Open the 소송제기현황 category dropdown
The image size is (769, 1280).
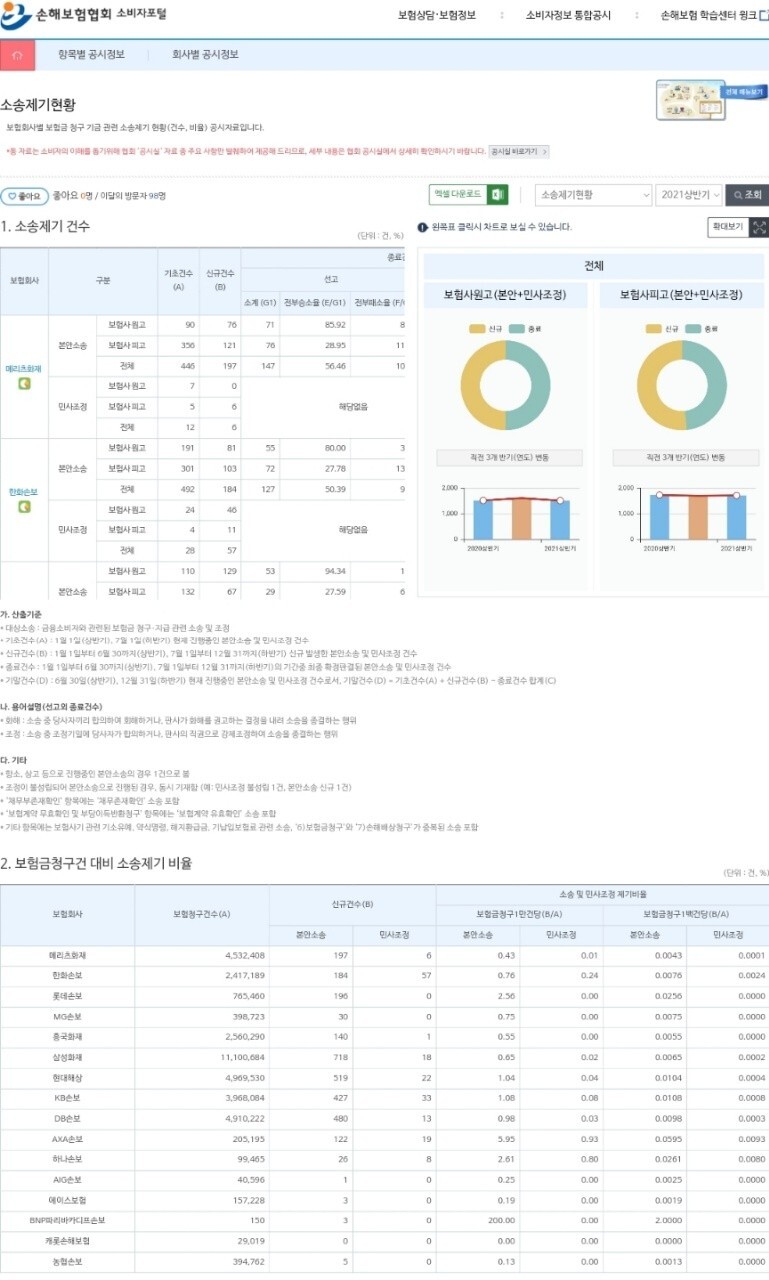(593, 194)
